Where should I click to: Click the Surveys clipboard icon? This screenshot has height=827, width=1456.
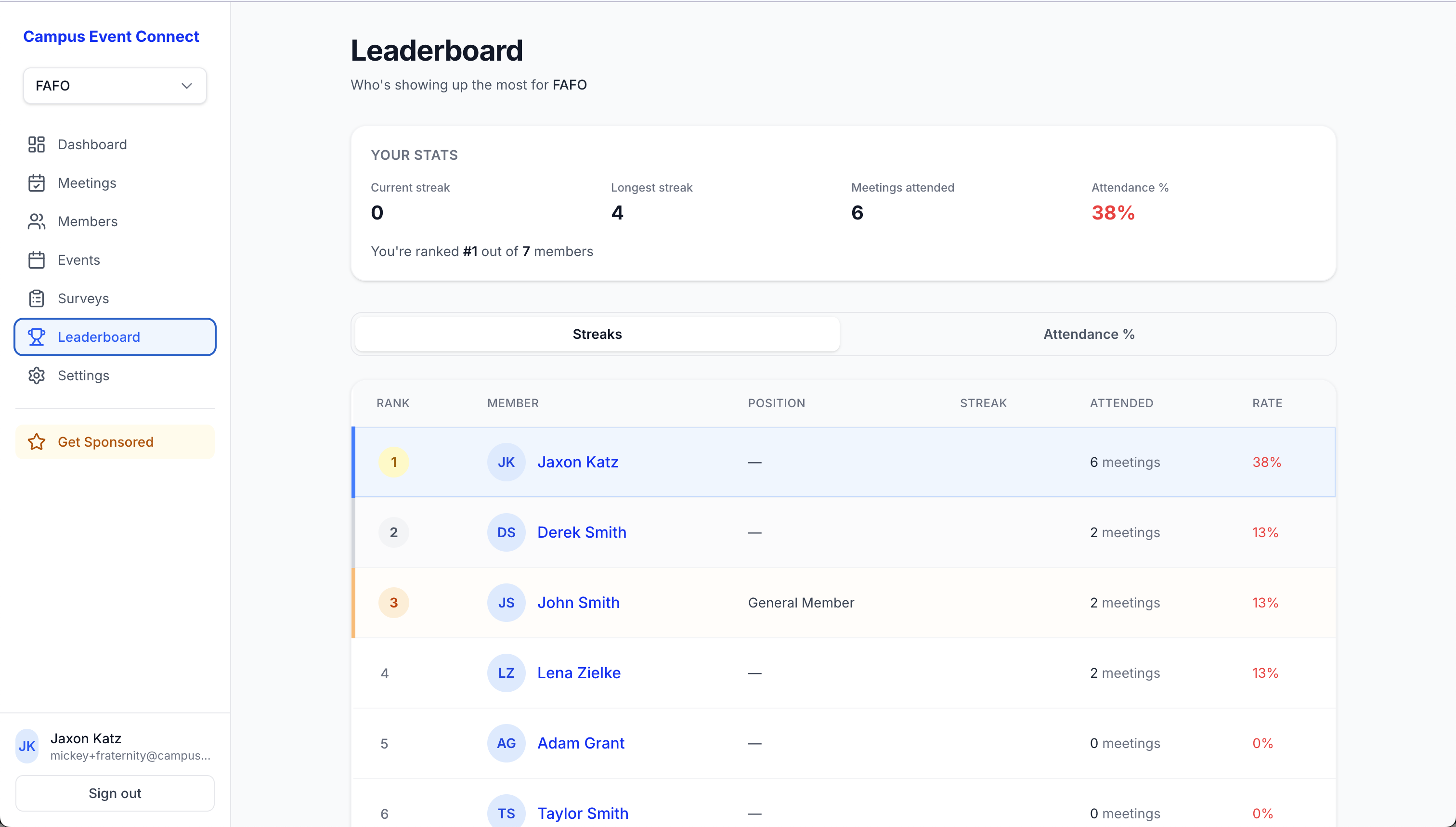pyautogui.click(x=37, y=298)
